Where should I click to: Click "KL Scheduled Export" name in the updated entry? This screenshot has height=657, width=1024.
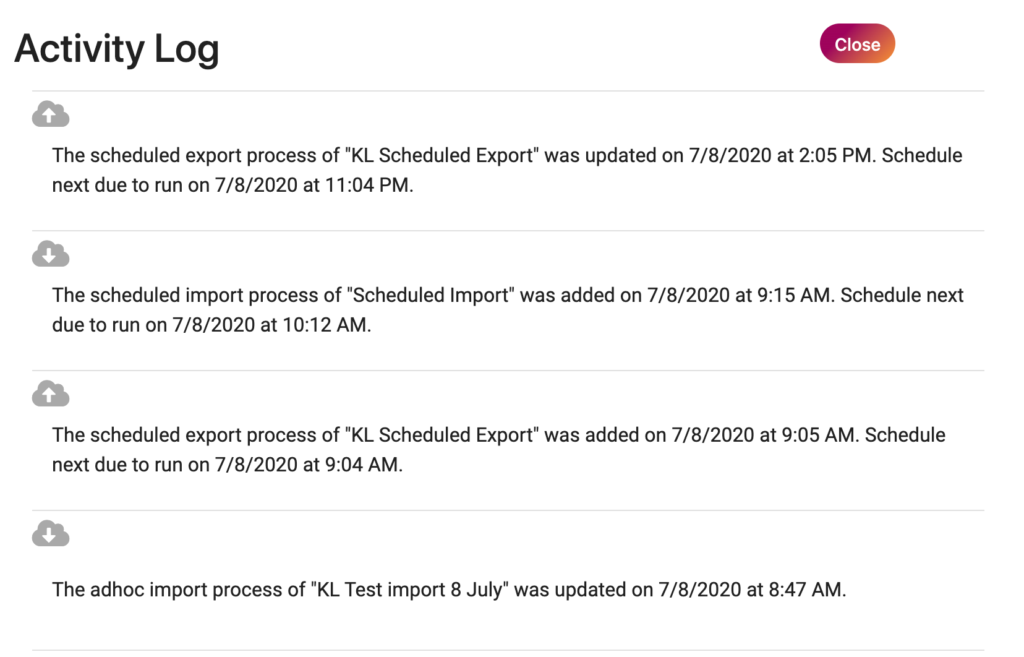442,155
